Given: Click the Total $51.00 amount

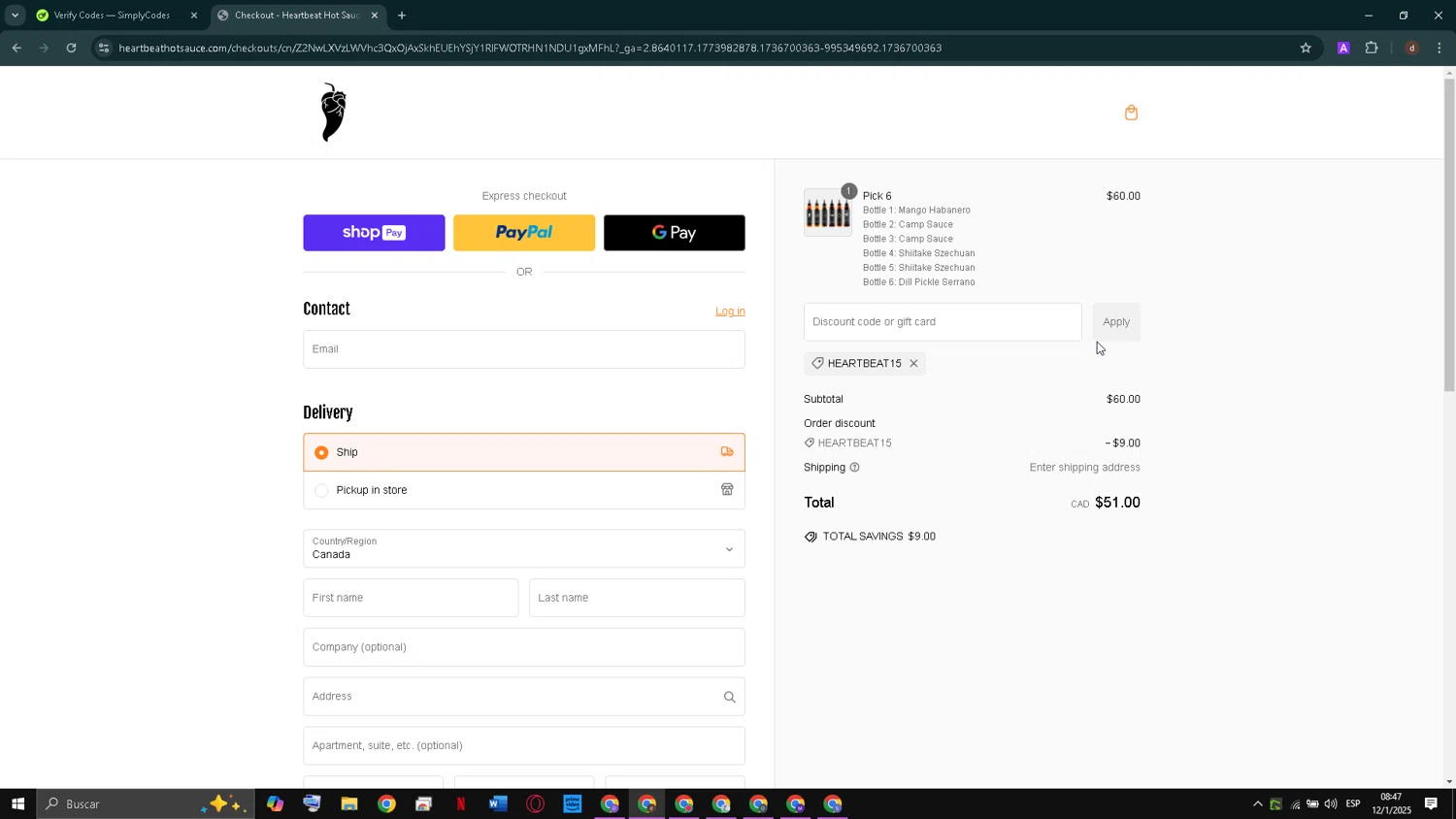Looking at the screenshot, I should coord(1117,503).
